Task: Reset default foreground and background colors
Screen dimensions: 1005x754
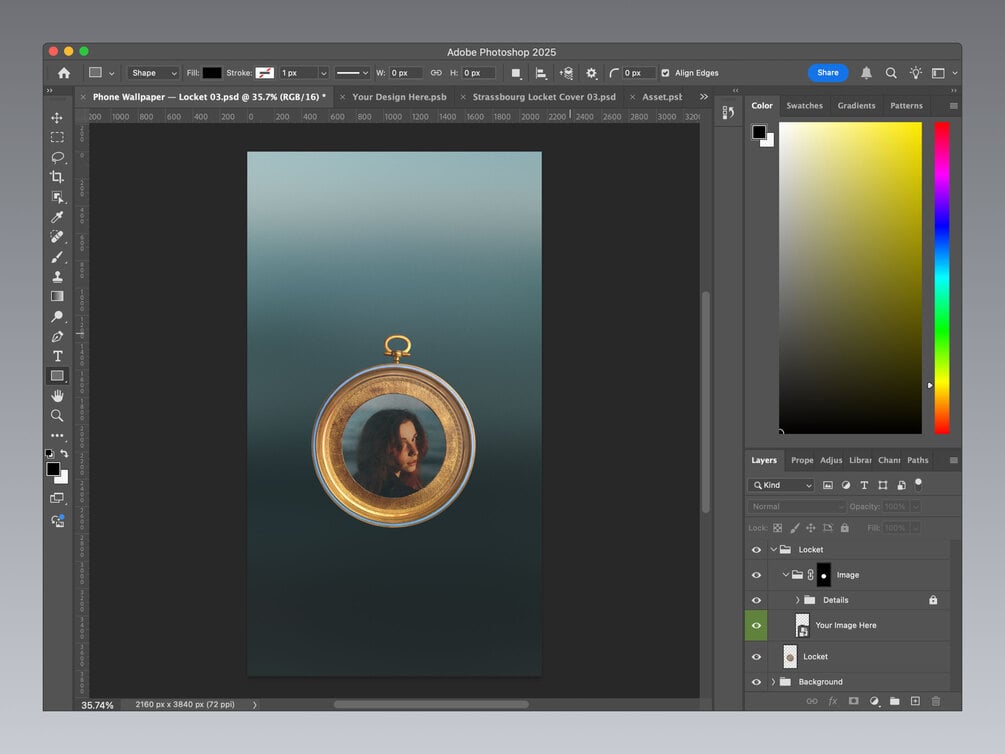Action: pyautogui.click(x=49, y=453)
